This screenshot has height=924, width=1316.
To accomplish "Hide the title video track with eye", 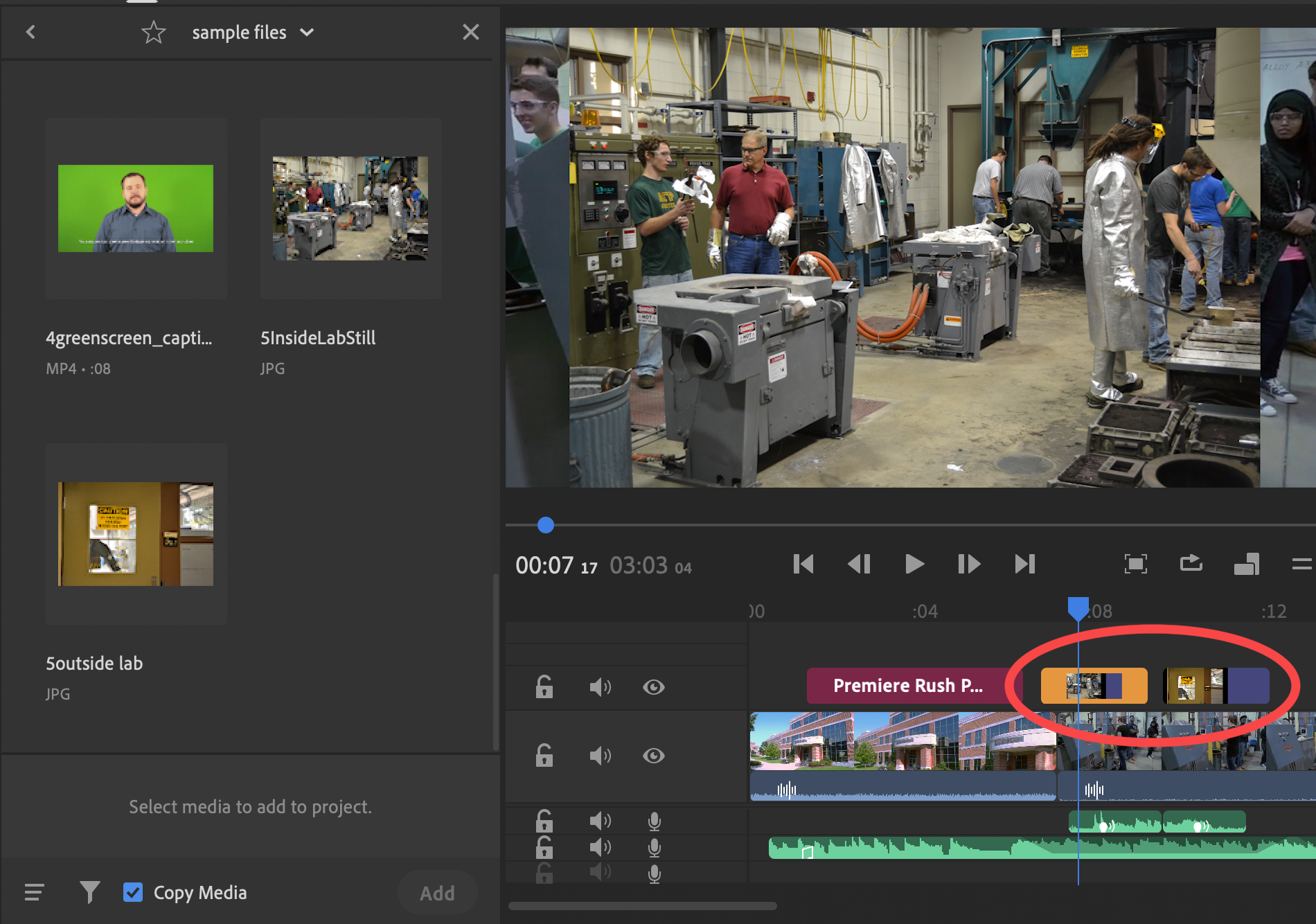I will (x=654, y=686).
